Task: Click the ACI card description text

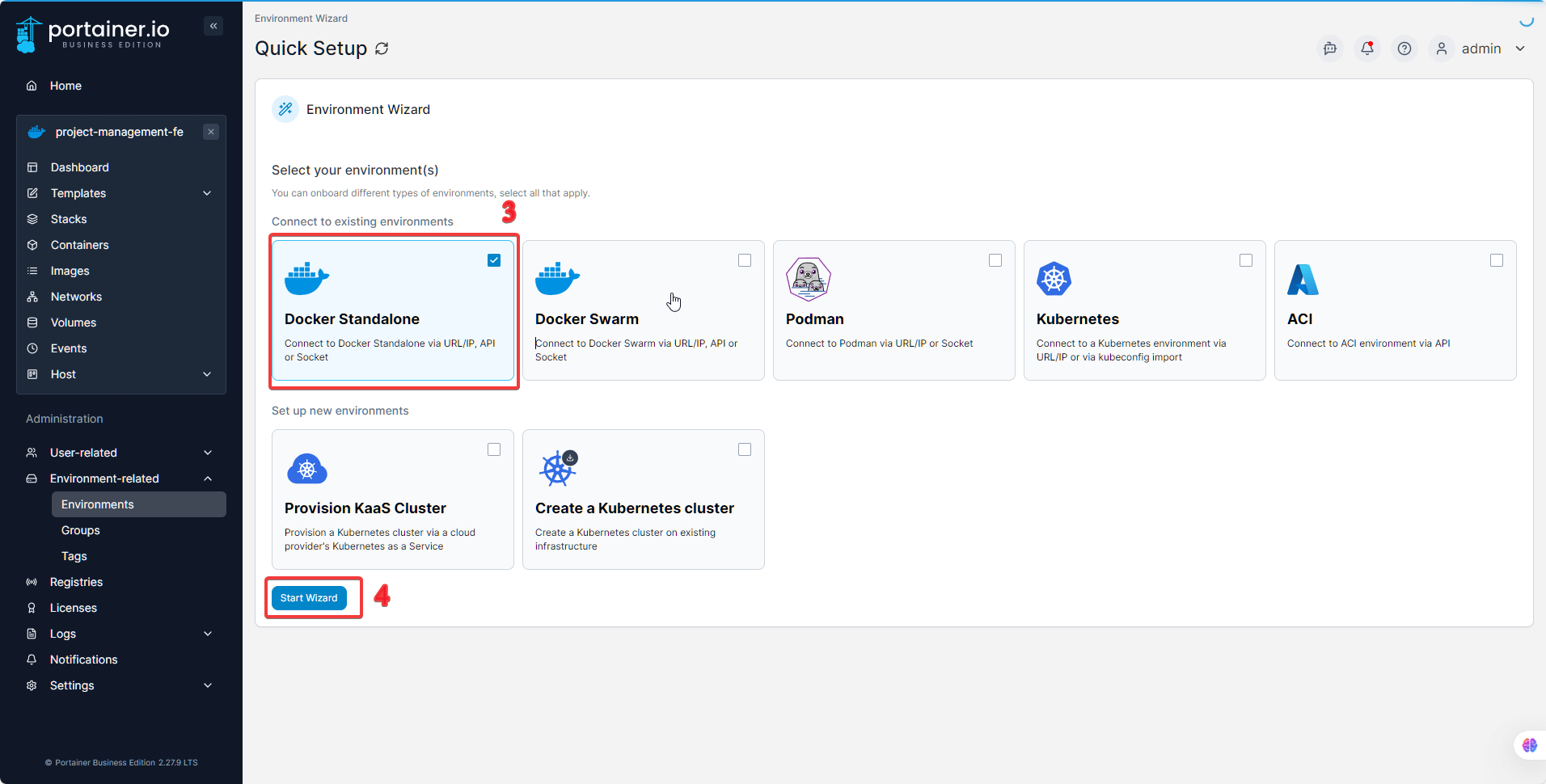Action: click(x=1369, y=344)
